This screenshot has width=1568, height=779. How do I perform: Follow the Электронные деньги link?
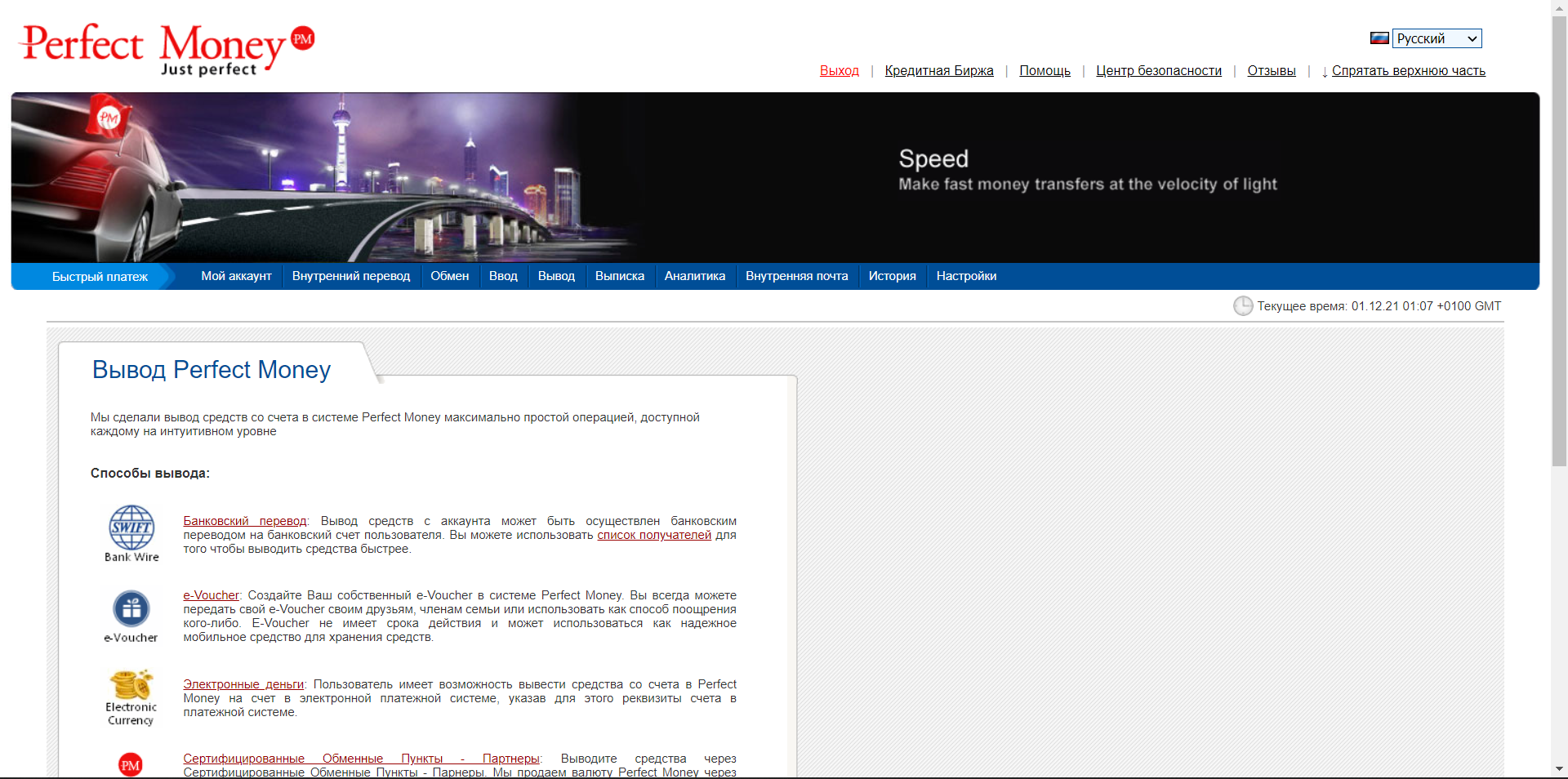pyautogui.click(x=243, y=684)
